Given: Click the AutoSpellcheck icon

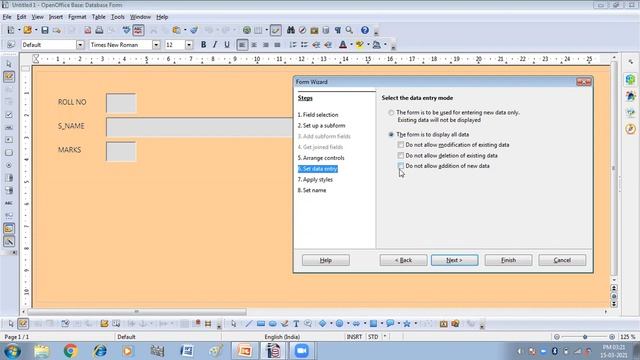Looking at the screenshot, I should 138,30.
